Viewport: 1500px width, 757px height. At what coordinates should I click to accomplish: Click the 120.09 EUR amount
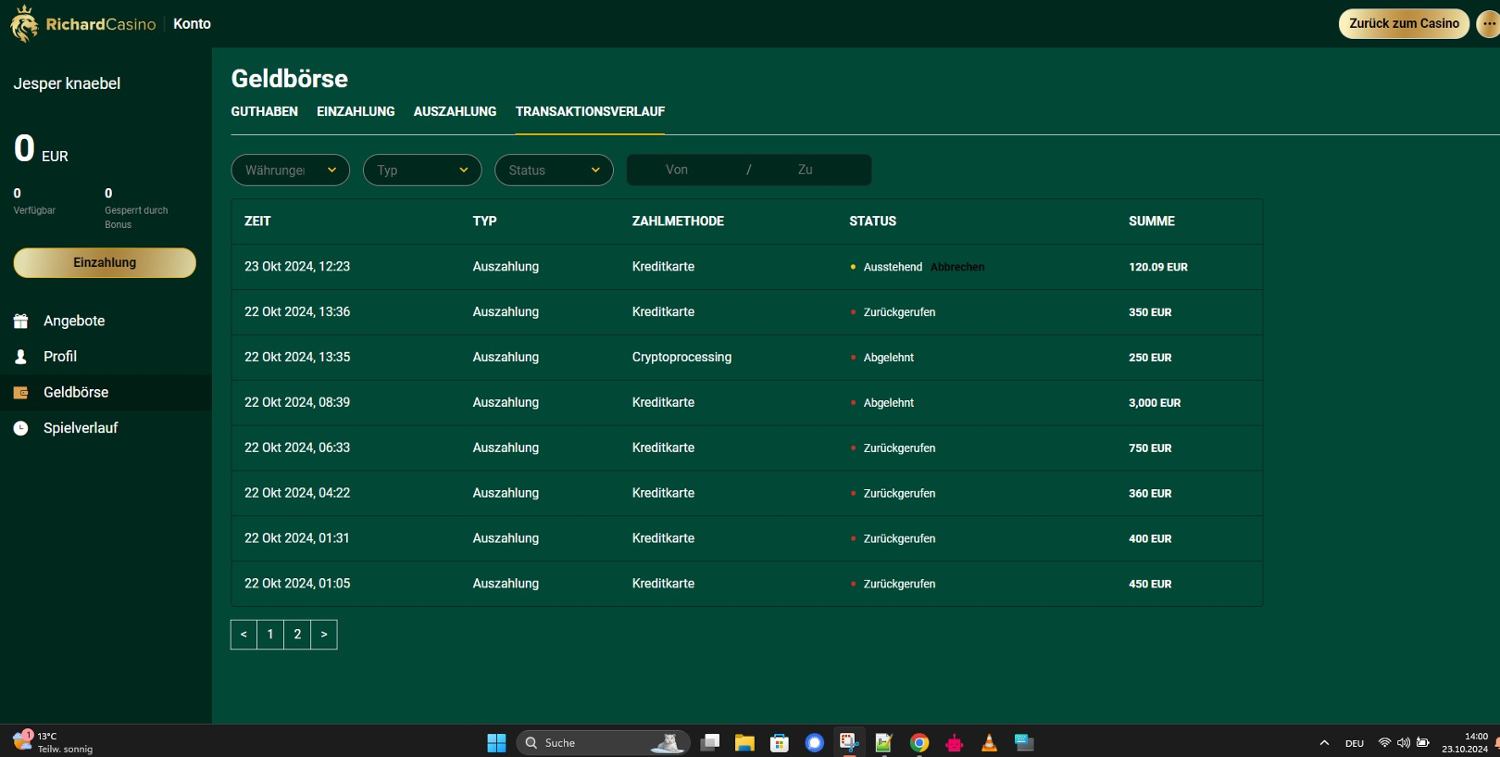[x=1158, y=267]
